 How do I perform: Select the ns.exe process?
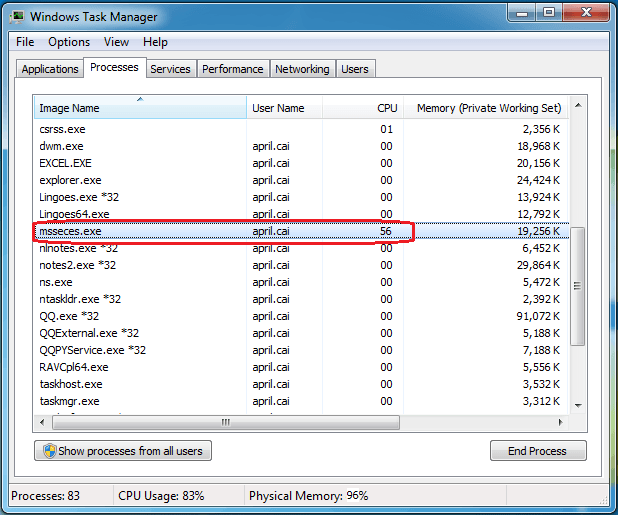(301, 282)
